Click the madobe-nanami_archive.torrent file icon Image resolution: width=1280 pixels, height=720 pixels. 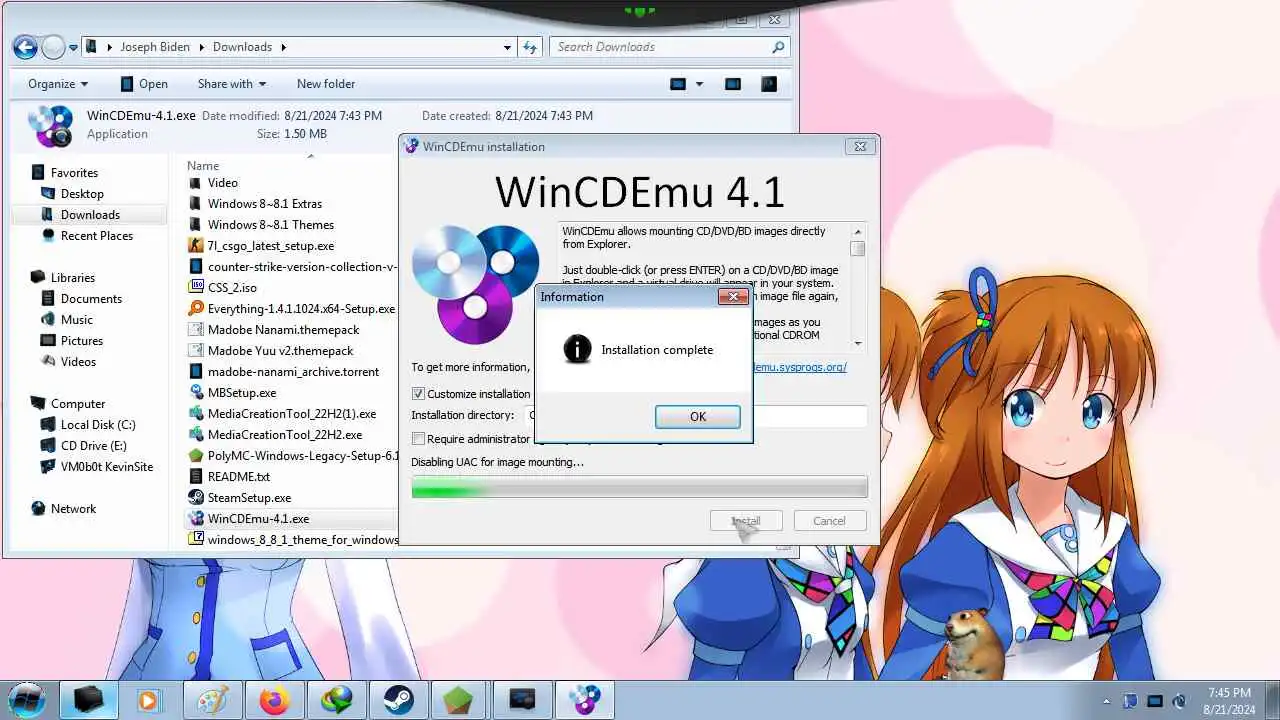[x=196, y=371]
